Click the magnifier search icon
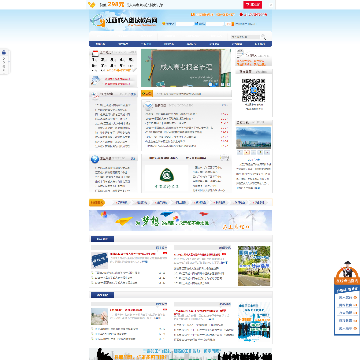360x360 pixels. tap(264, 37)
